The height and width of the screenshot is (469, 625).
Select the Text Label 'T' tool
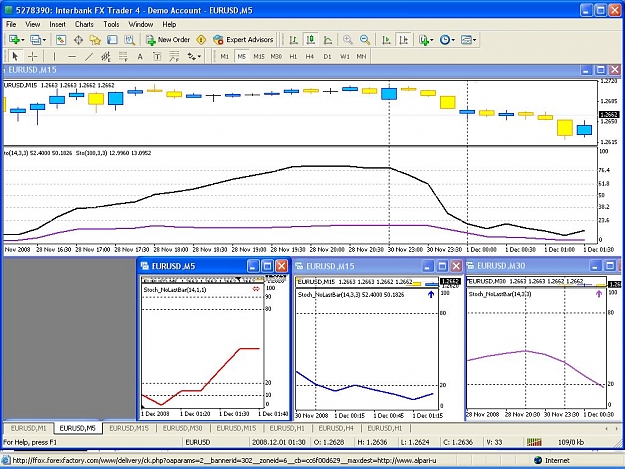pyautogui.click(x=157, y=57)
